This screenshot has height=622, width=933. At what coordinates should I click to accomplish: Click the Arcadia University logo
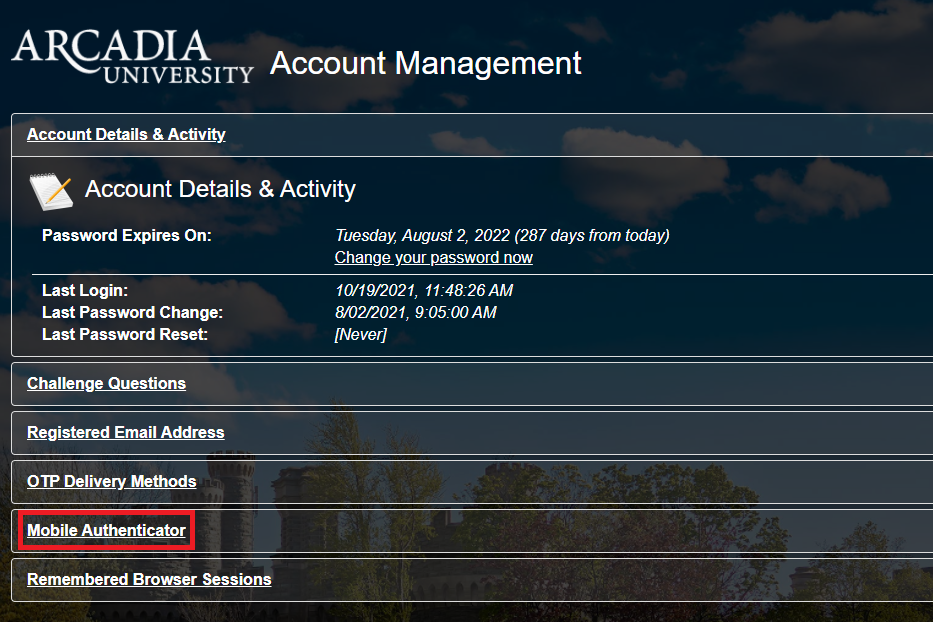(x=132, y=58)
